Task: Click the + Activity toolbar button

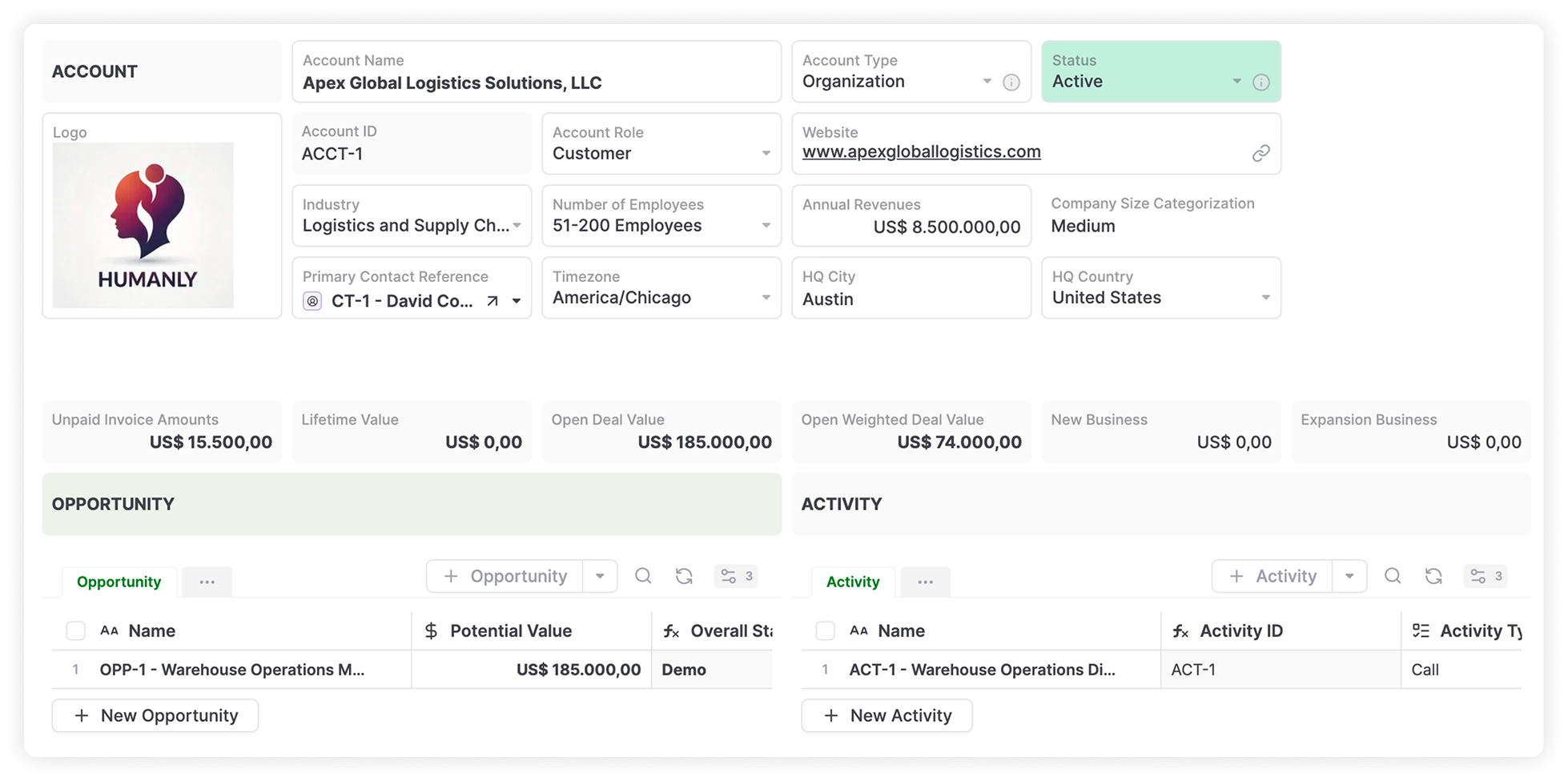Action: [x=1272, y=576]
